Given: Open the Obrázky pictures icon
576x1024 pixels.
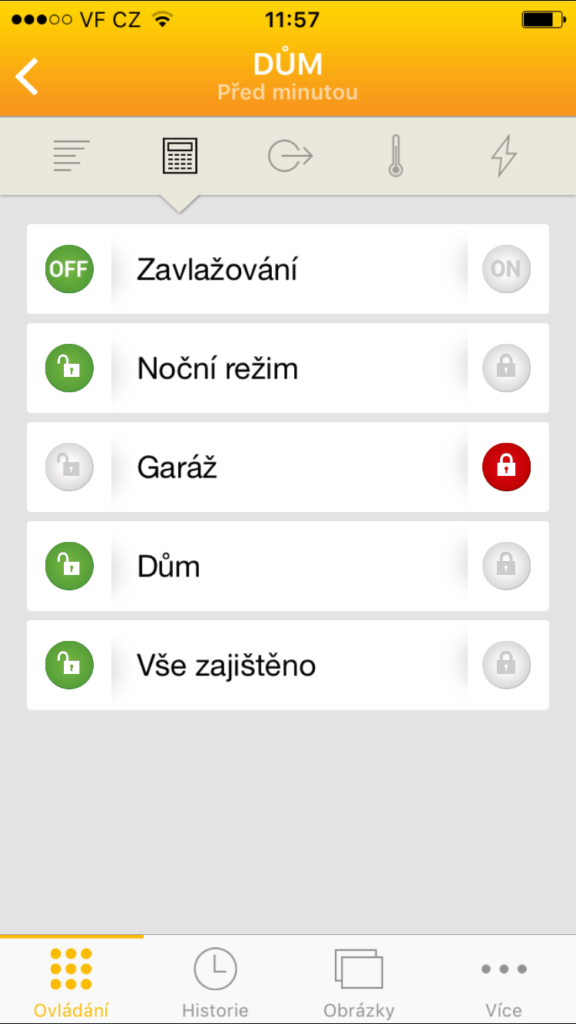Looking at the screenshot, I should (359, 968).
